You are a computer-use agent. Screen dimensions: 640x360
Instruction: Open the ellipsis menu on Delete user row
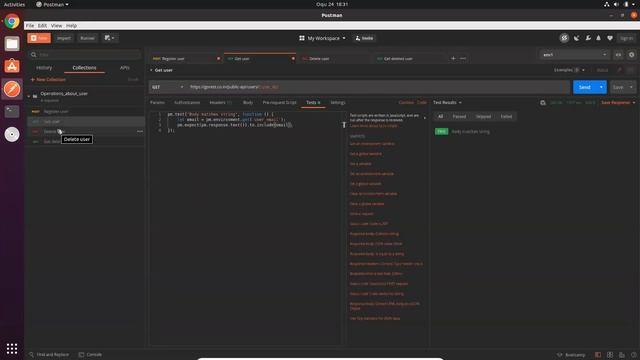[x=140, y=131]
